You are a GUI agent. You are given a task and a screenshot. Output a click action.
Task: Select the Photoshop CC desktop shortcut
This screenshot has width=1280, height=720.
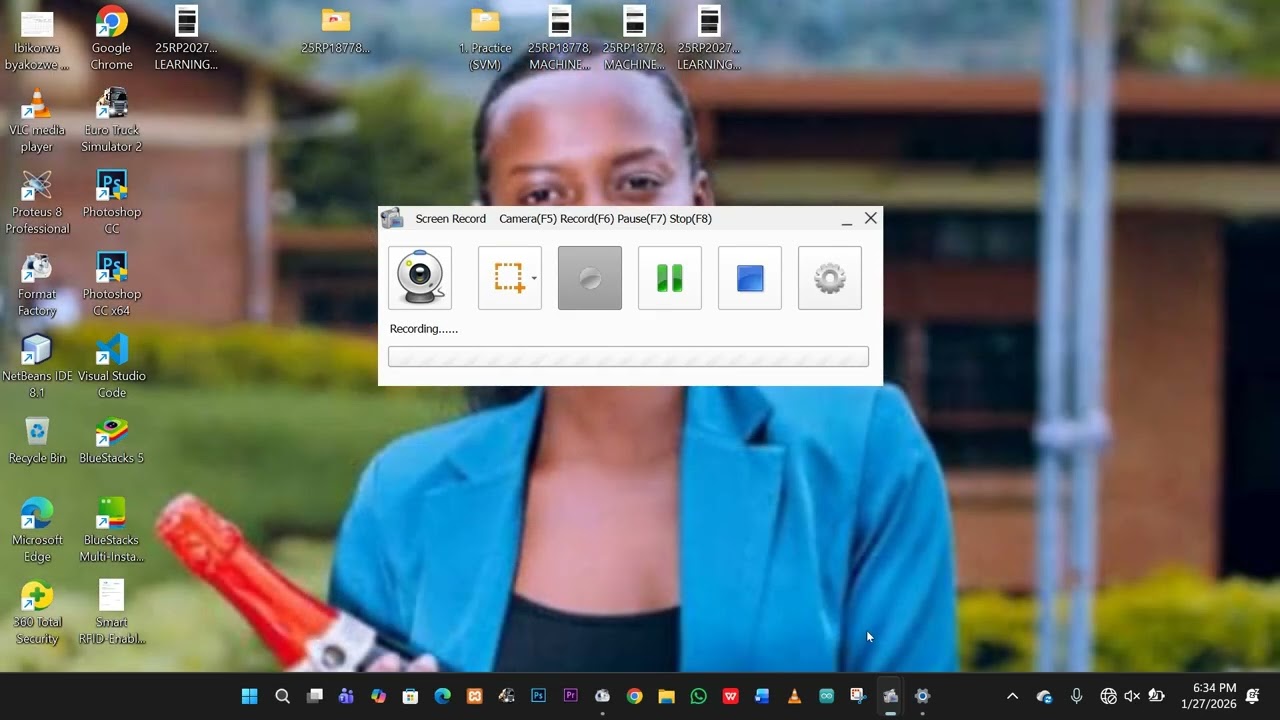point(111,203)
